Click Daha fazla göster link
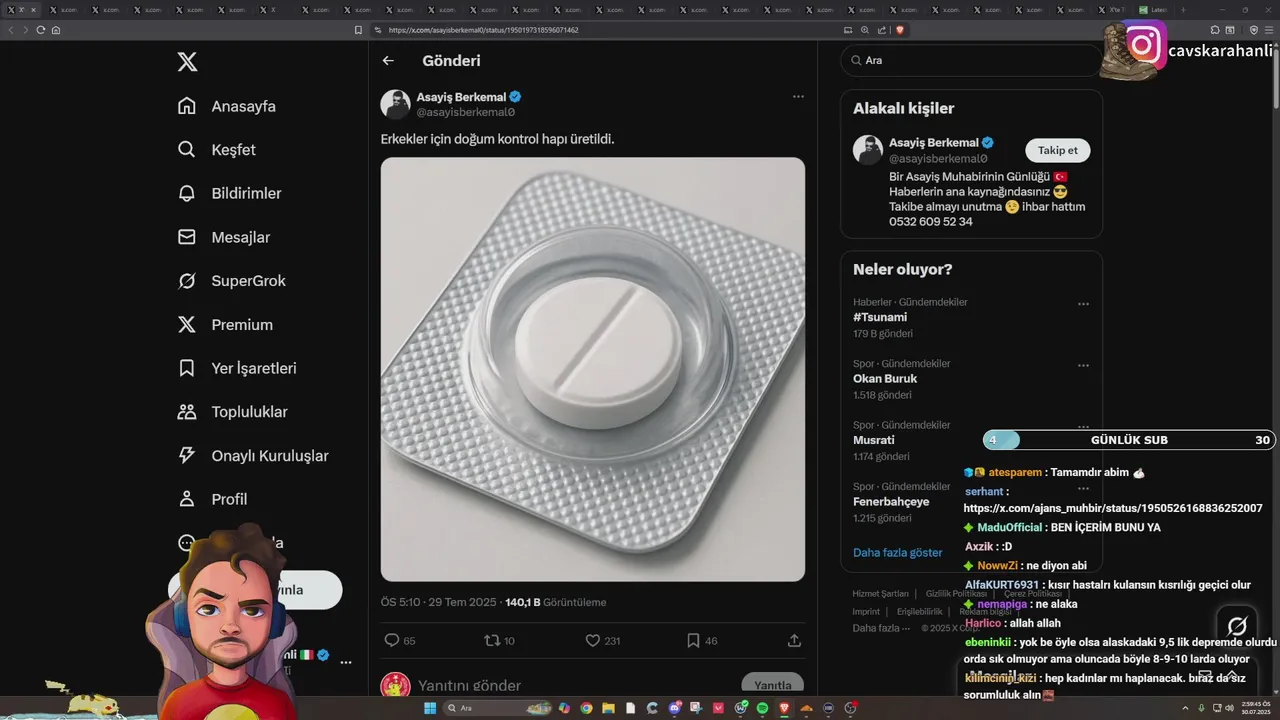Image resolution: width=1280 pixels, height=720 pixels. point(898,552)
